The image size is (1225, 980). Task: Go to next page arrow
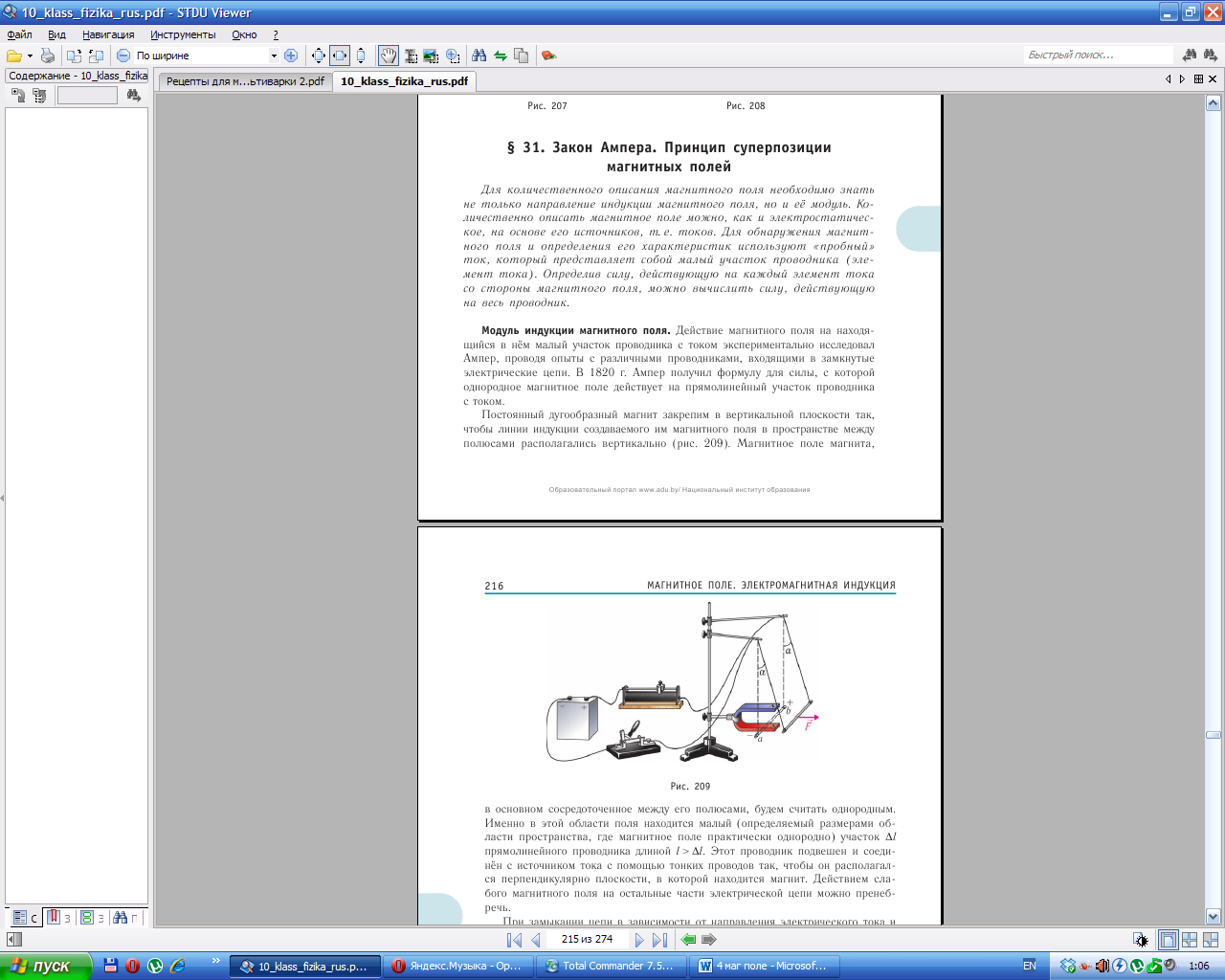639,940
